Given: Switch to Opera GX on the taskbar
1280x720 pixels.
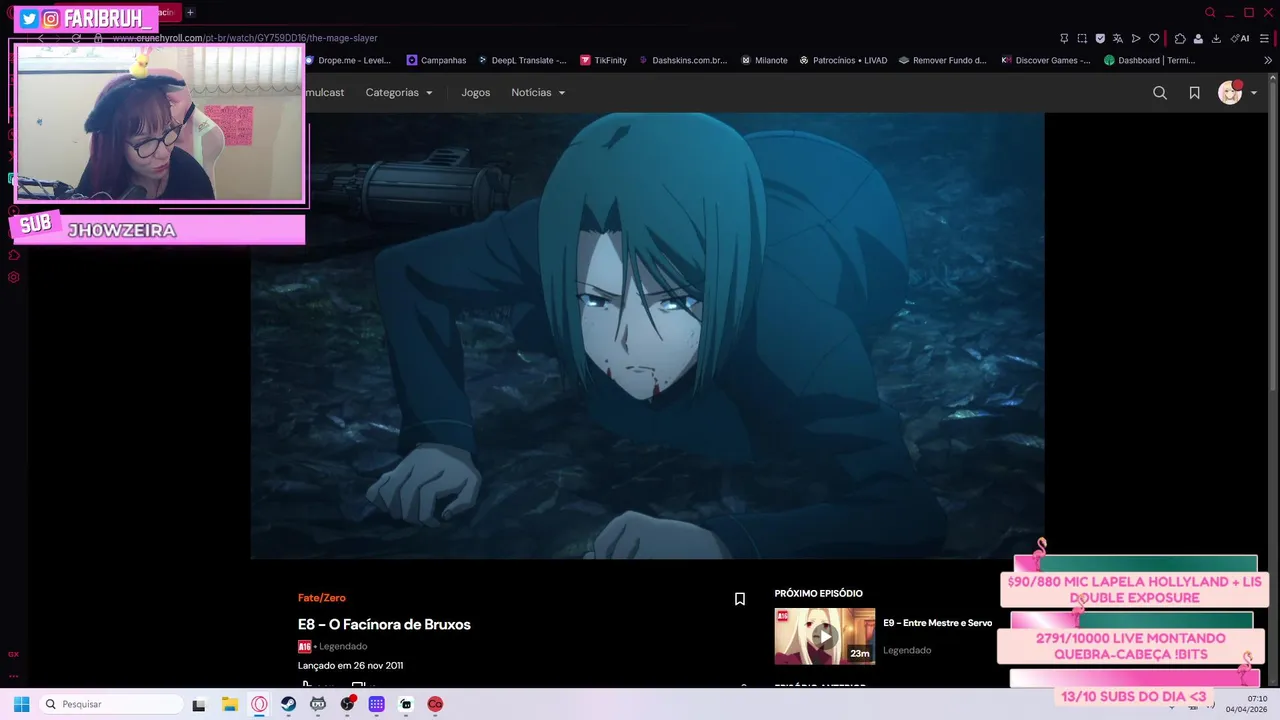Looking at the screenshot, I should (259, 704).
